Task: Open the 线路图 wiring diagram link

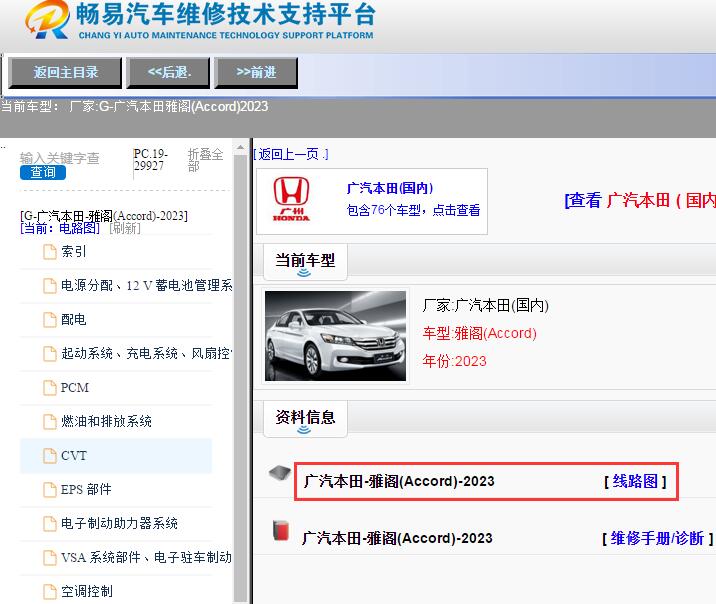Action: coord(635,481)
